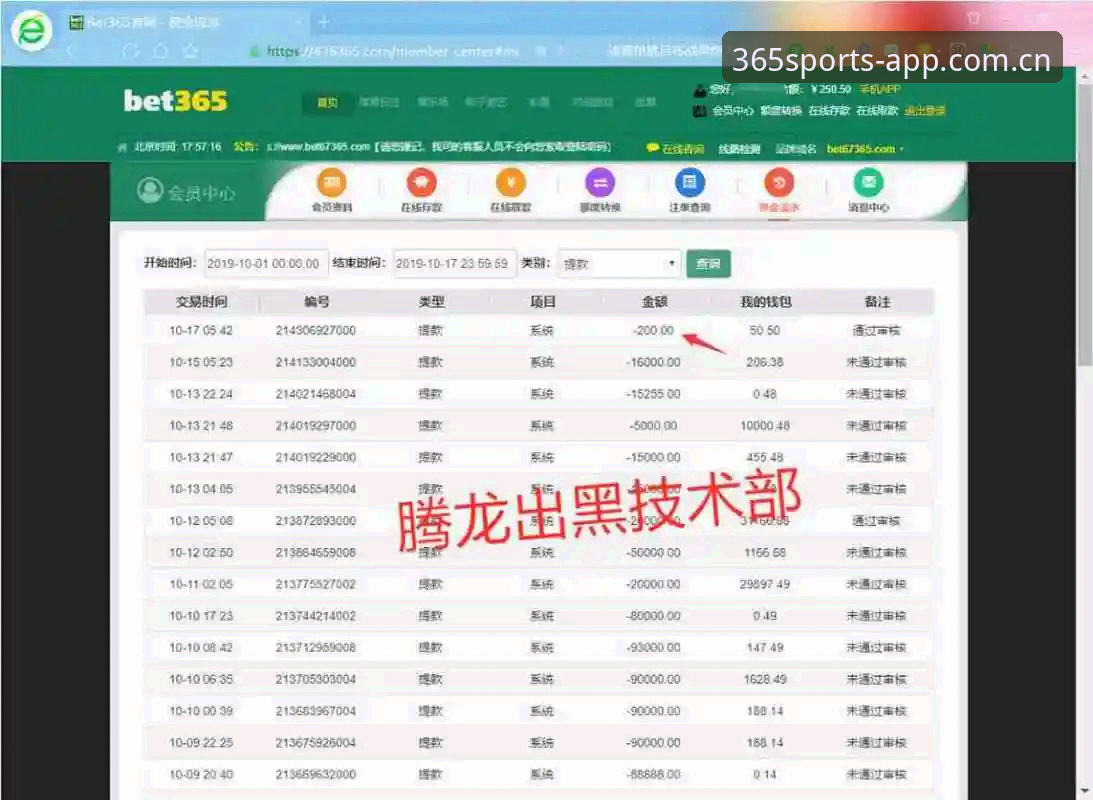Open the 类别 dropdown showing 提款
The height and width of the screenshot is (800, 1093).
click(x=619, y=263)
